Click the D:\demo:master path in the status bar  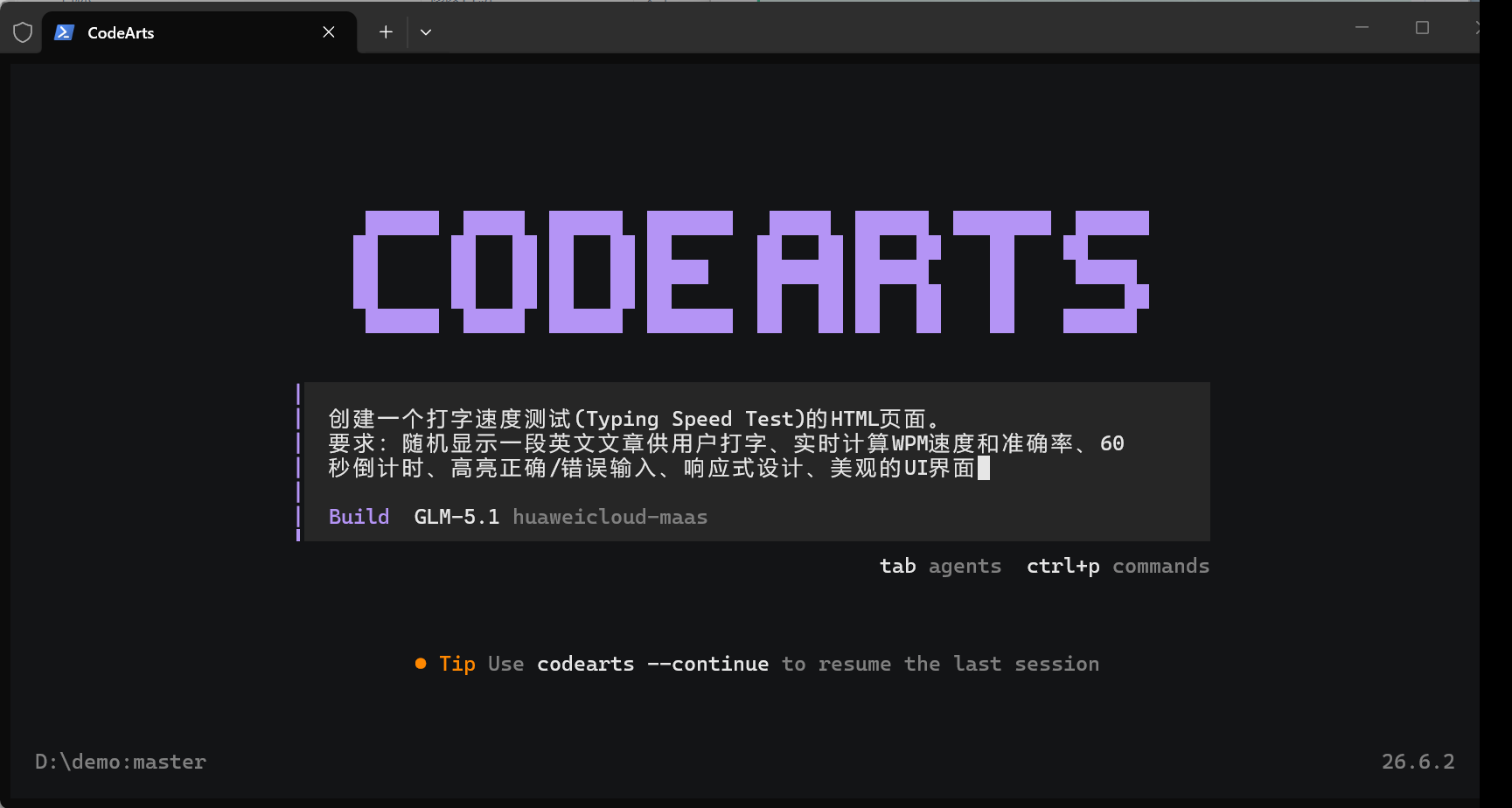pos(121,762)
